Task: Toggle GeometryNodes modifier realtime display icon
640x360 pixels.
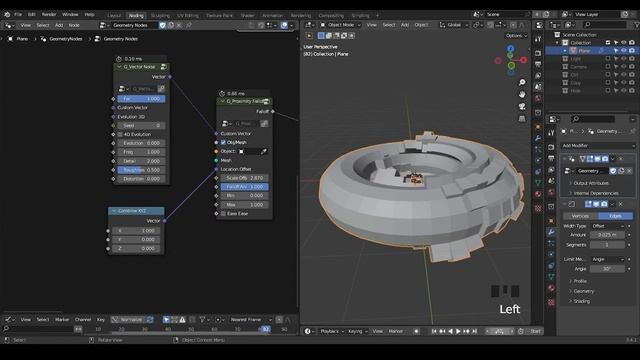Action: (x=597, y=159)
